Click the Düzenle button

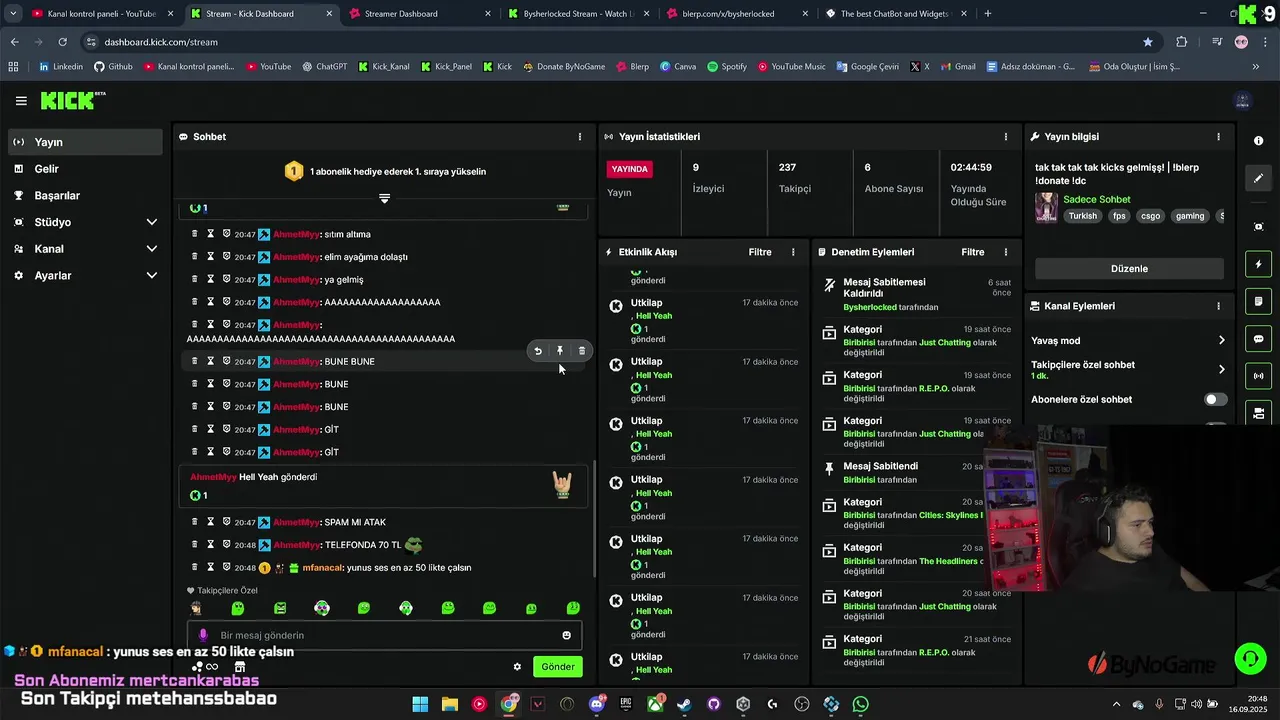(x=1129, y=269)
